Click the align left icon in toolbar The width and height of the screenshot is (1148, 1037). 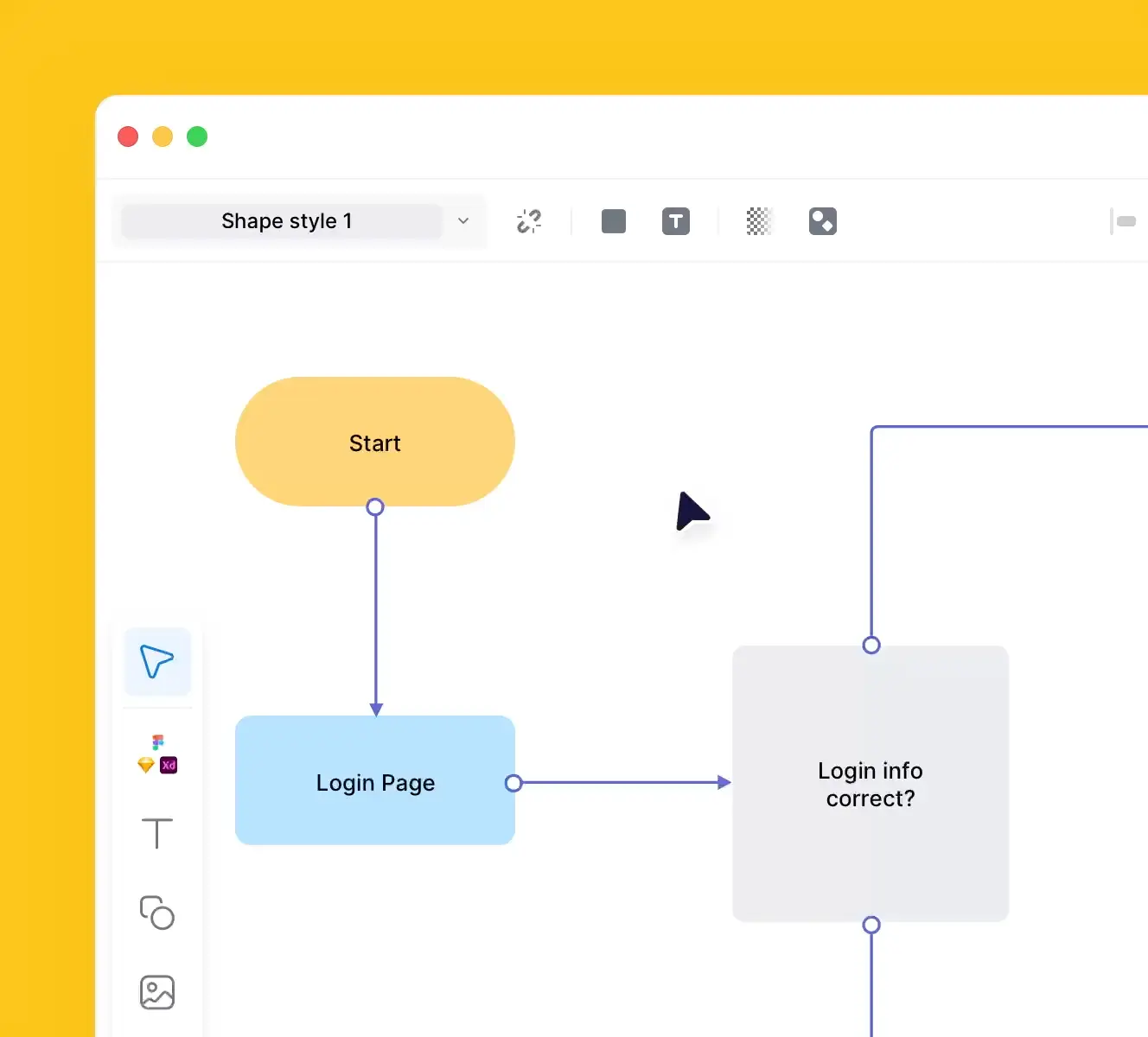pyautogui.click(x=1123, y=221)
